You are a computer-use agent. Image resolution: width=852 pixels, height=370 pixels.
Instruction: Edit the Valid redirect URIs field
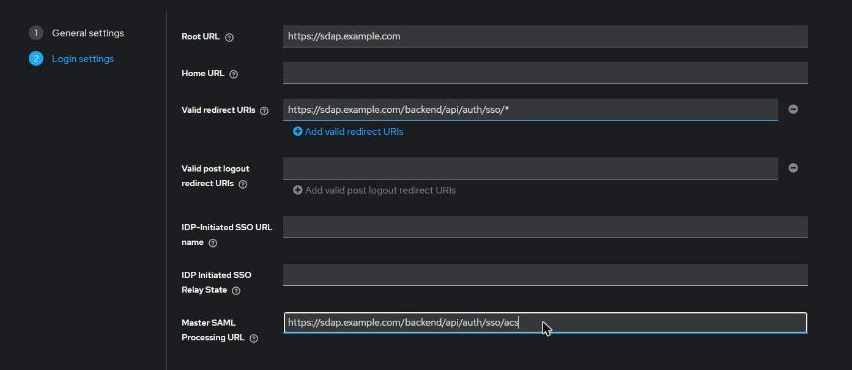tap(530, 110)
